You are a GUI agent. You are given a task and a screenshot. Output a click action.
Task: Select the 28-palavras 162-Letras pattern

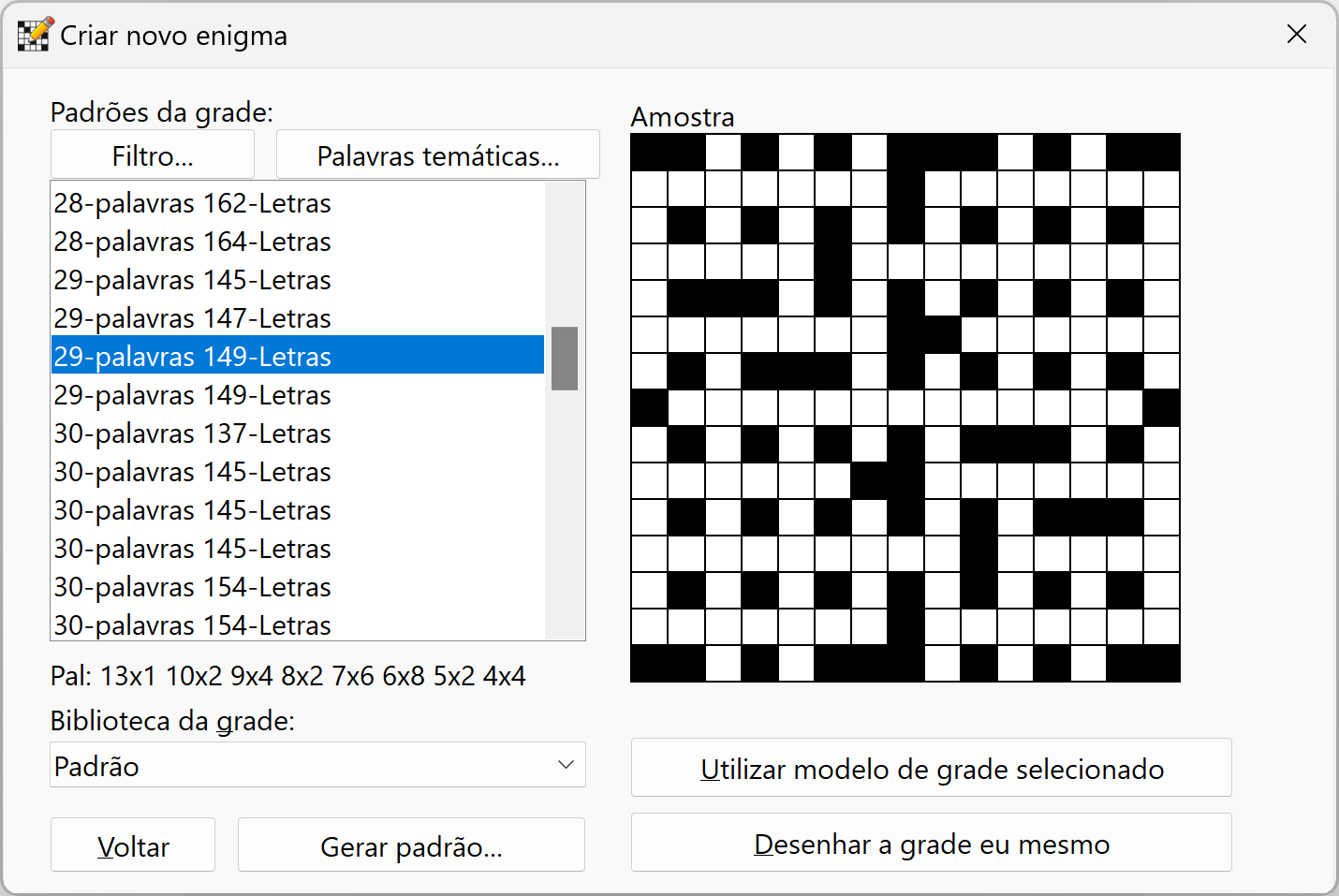point(298,202)
